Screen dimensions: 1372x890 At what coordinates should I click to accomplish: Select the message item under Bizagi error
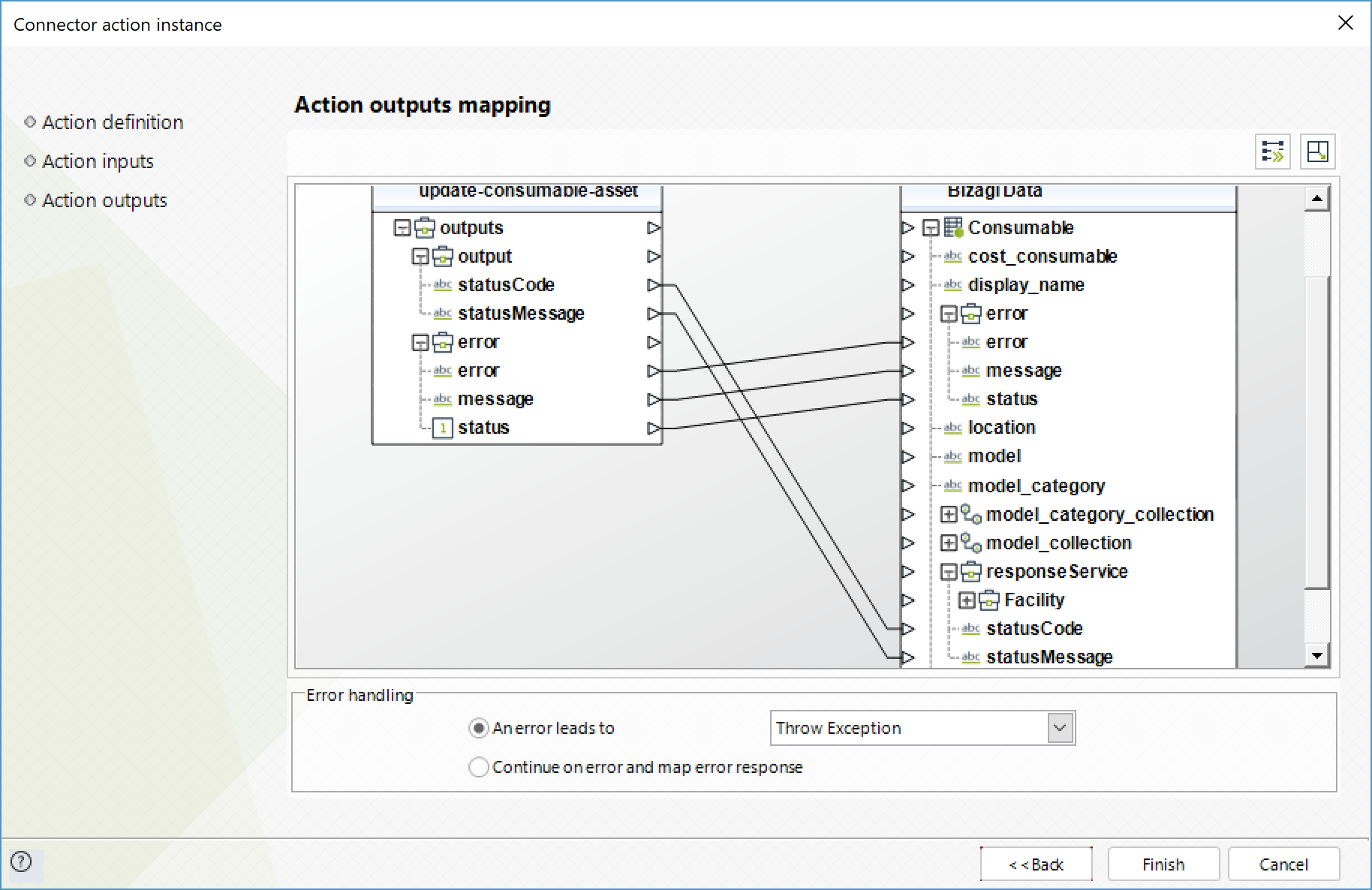click(1024, 371)
